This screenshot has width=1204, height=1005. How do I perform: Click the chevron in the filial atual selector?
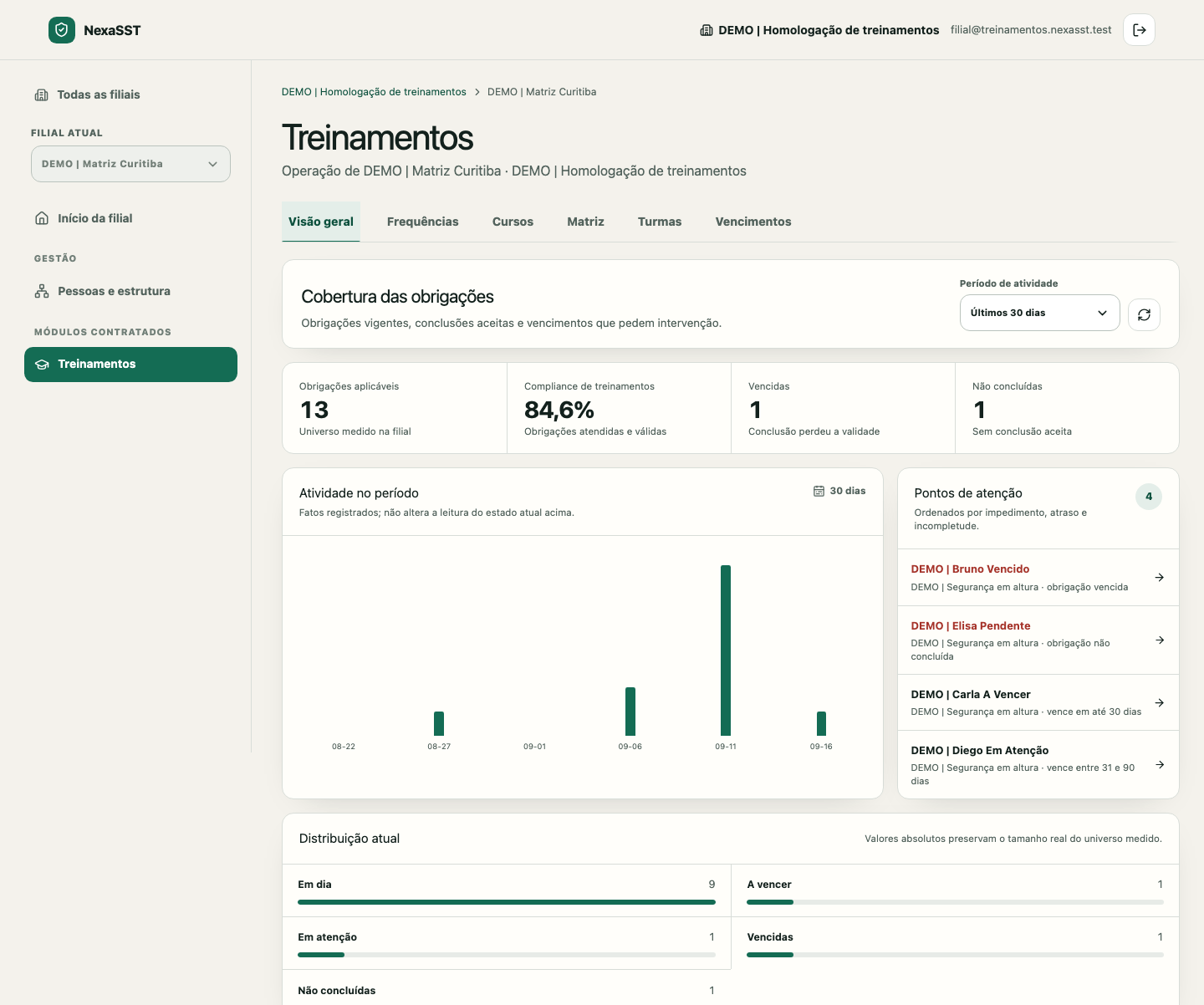click(213, 164)
